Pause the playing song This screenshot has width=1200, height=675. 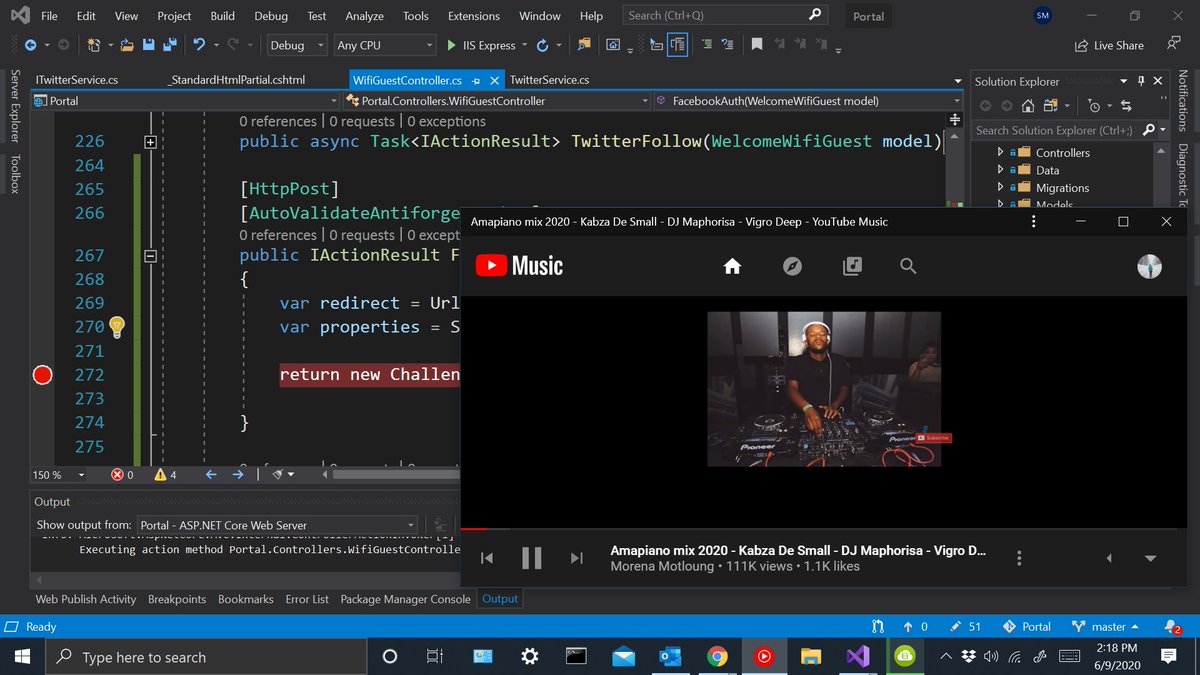pos(532,558)
